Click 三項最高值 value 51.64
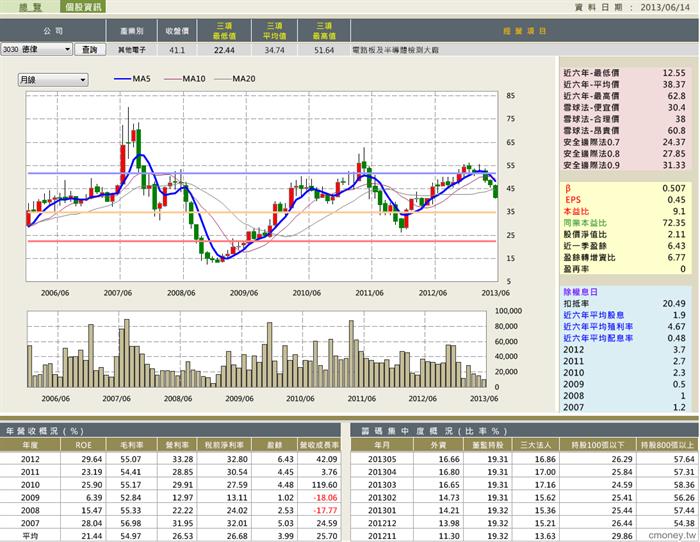The height and width of the screenshot is (542, 700). (324, 50)
